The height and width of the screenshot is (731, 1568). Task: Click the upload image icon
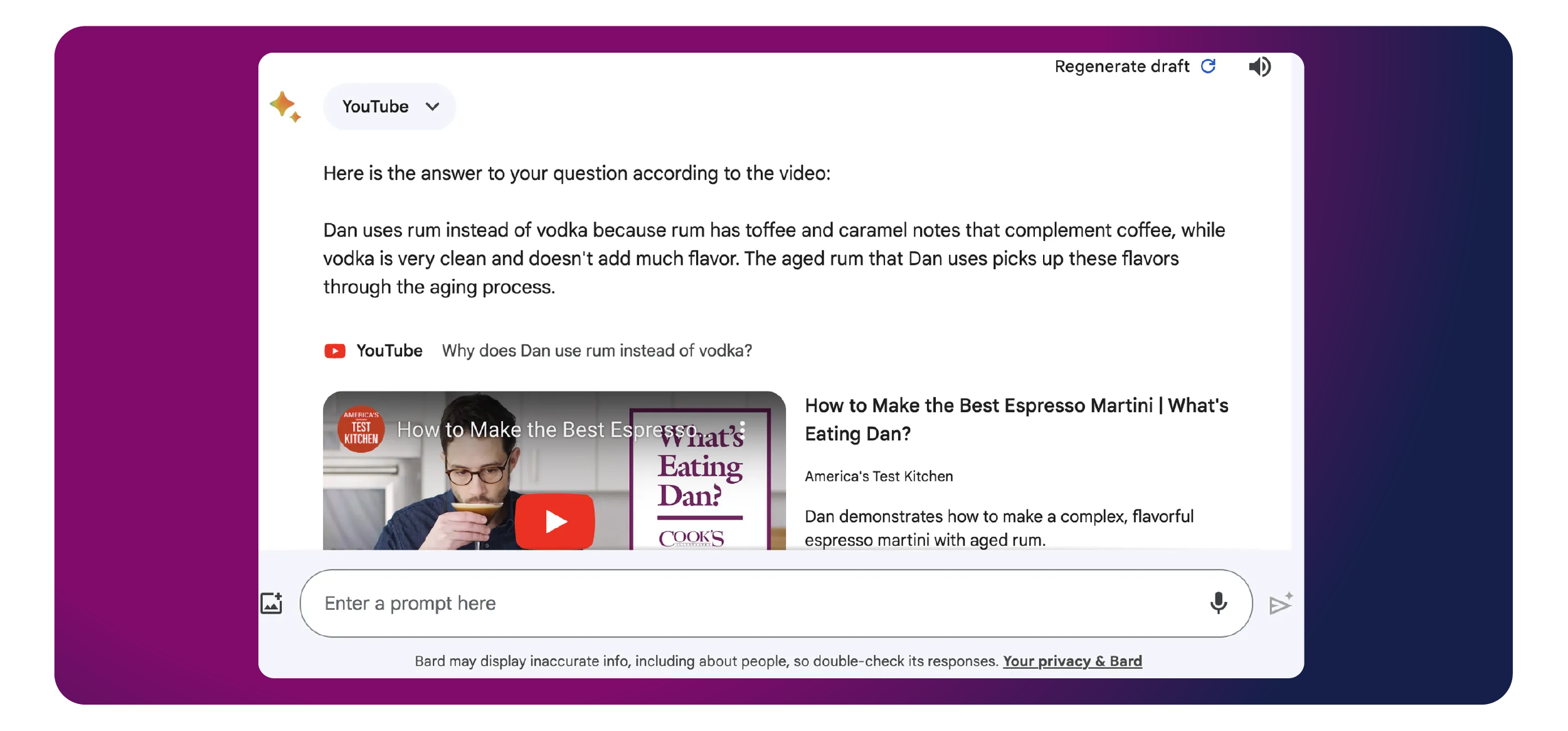tap(272, 603)
